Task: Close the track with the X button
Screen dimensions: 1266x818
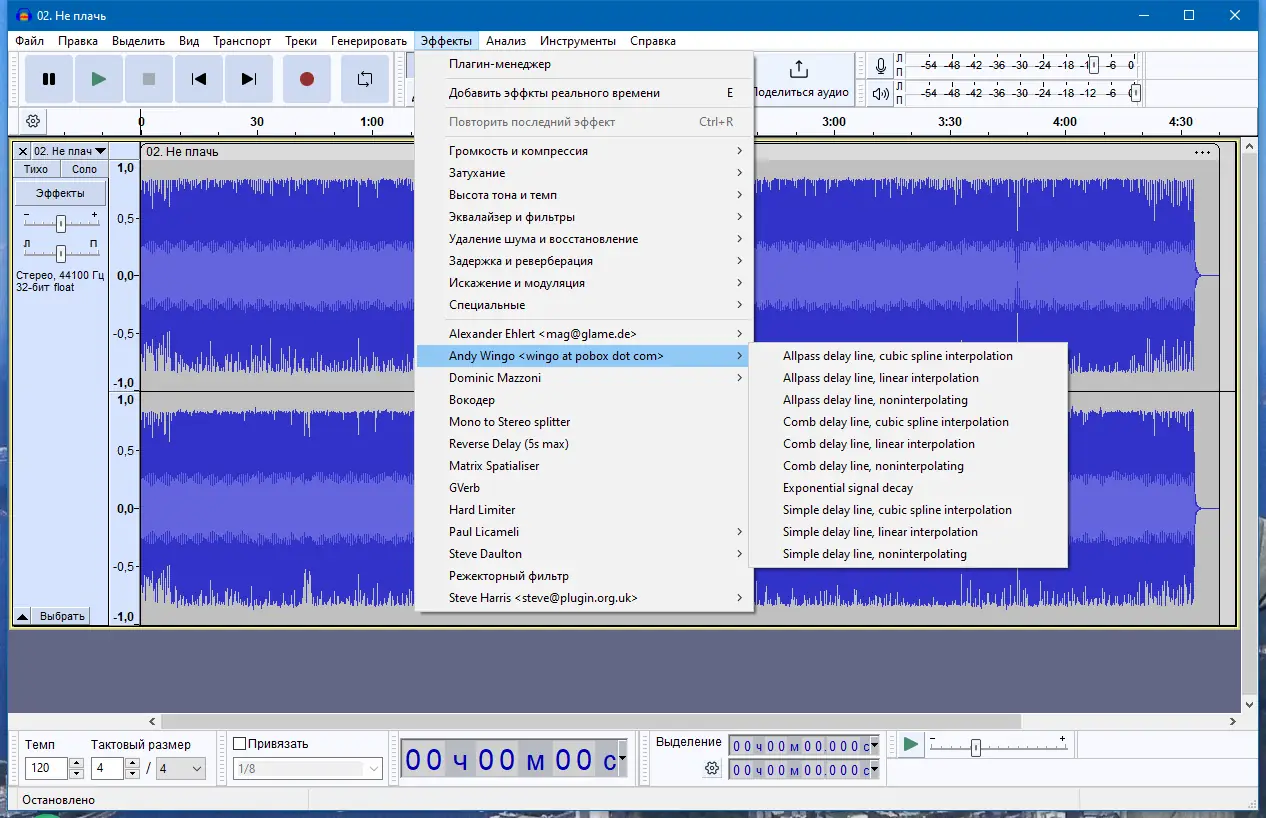Action: (23, 151)
